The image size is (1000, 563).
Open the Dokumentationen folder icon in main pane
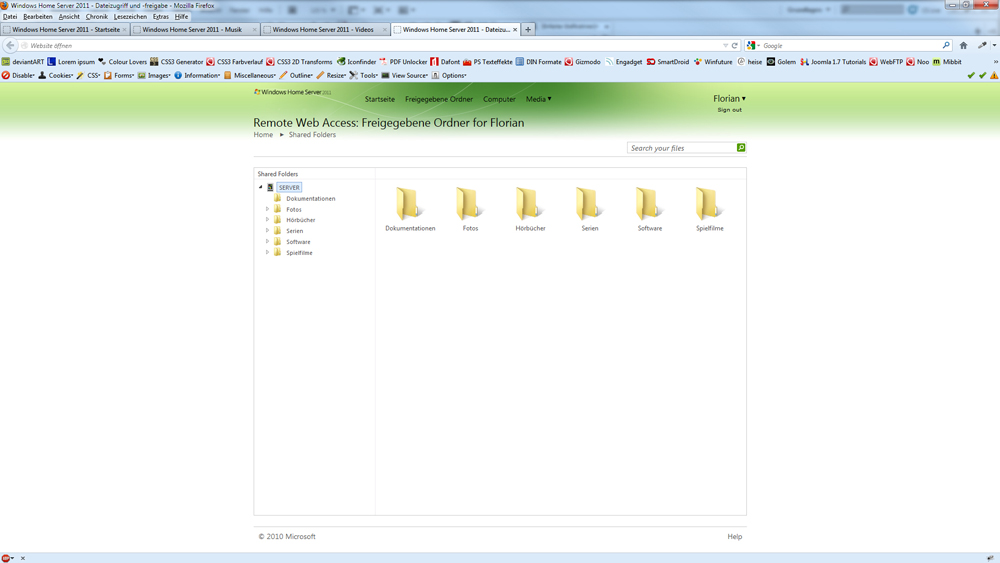pos(408,203)
